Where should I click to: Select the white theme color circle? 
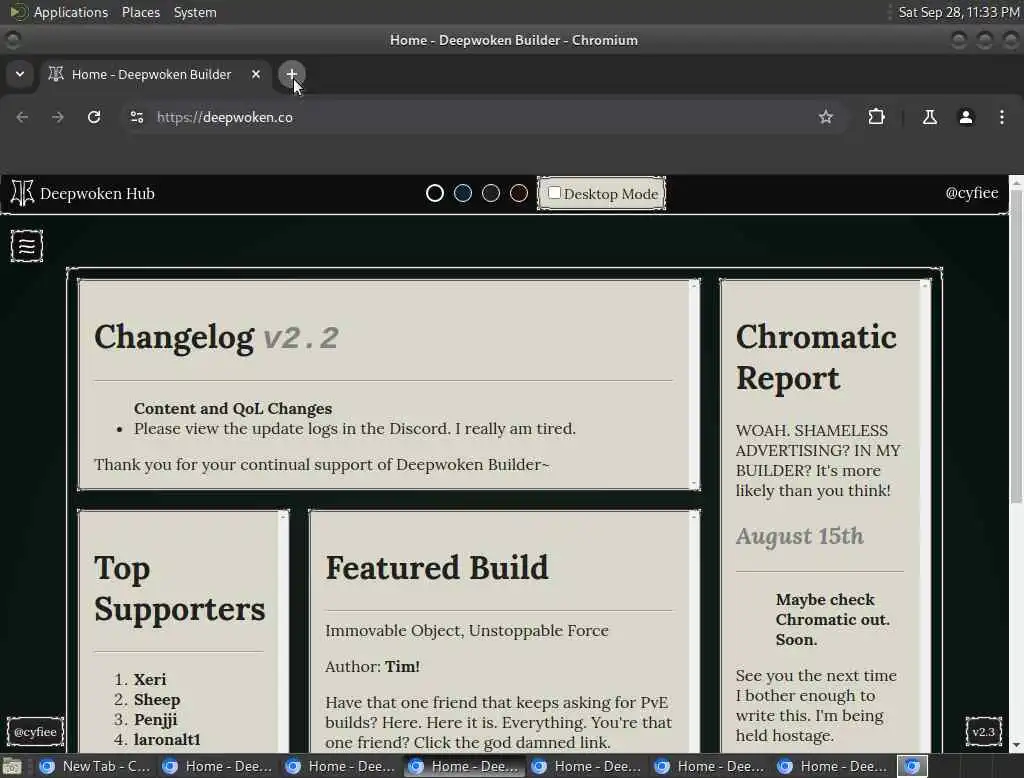tap(435, 193)
